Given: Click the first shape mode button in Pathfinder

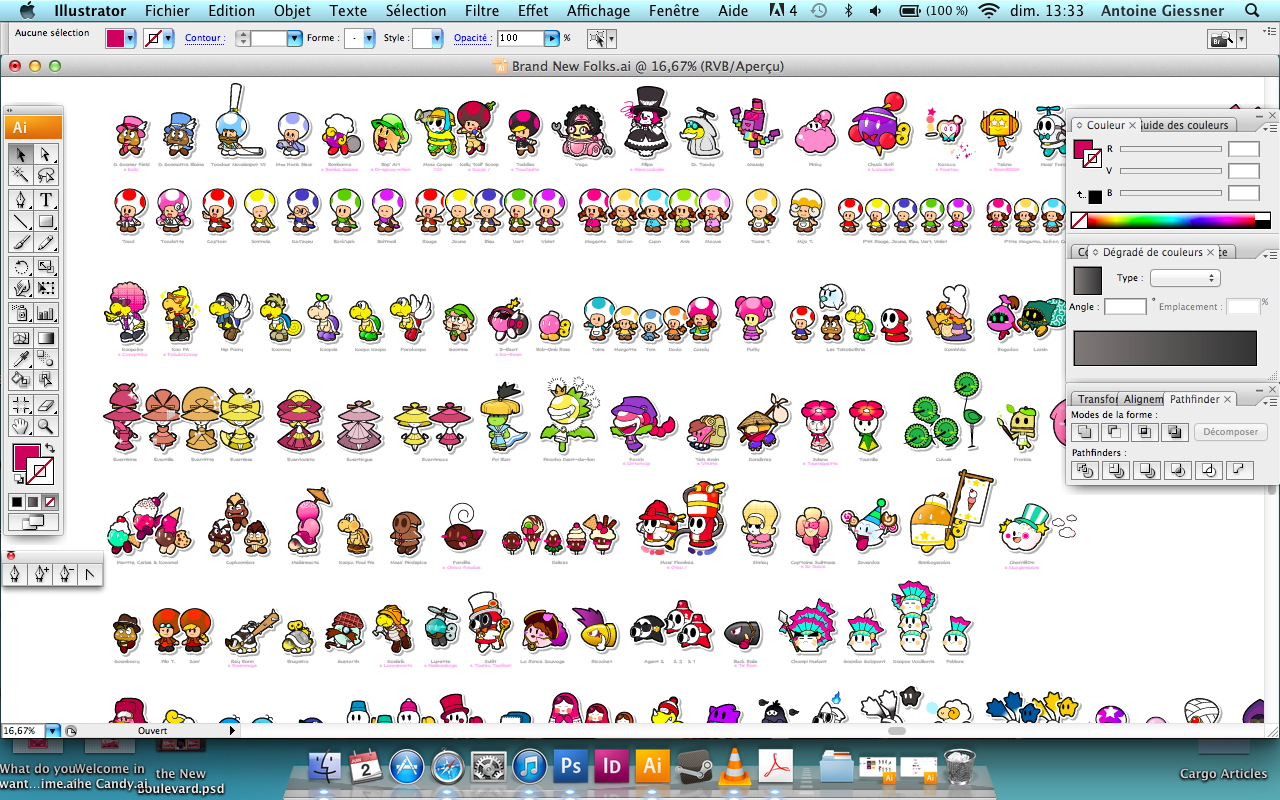Looking at the screenshot, I should pyautogui.click(x=1083, y=432).
